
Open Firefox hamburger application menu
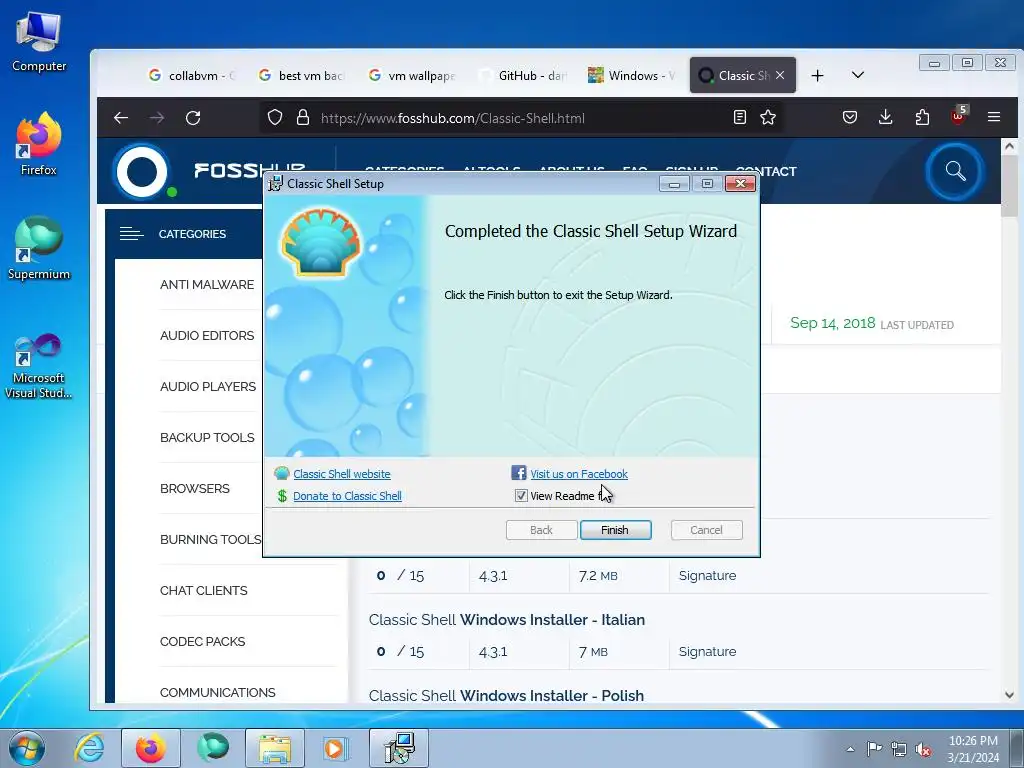click(x=994, y=118)
